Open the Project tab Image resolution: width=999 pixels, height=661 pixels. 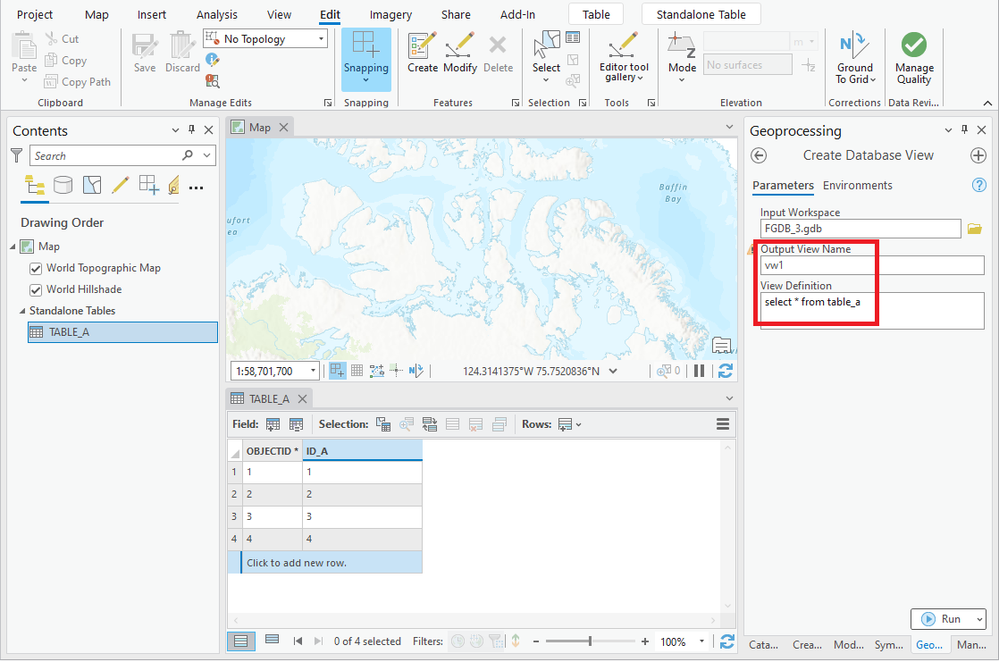34,15
